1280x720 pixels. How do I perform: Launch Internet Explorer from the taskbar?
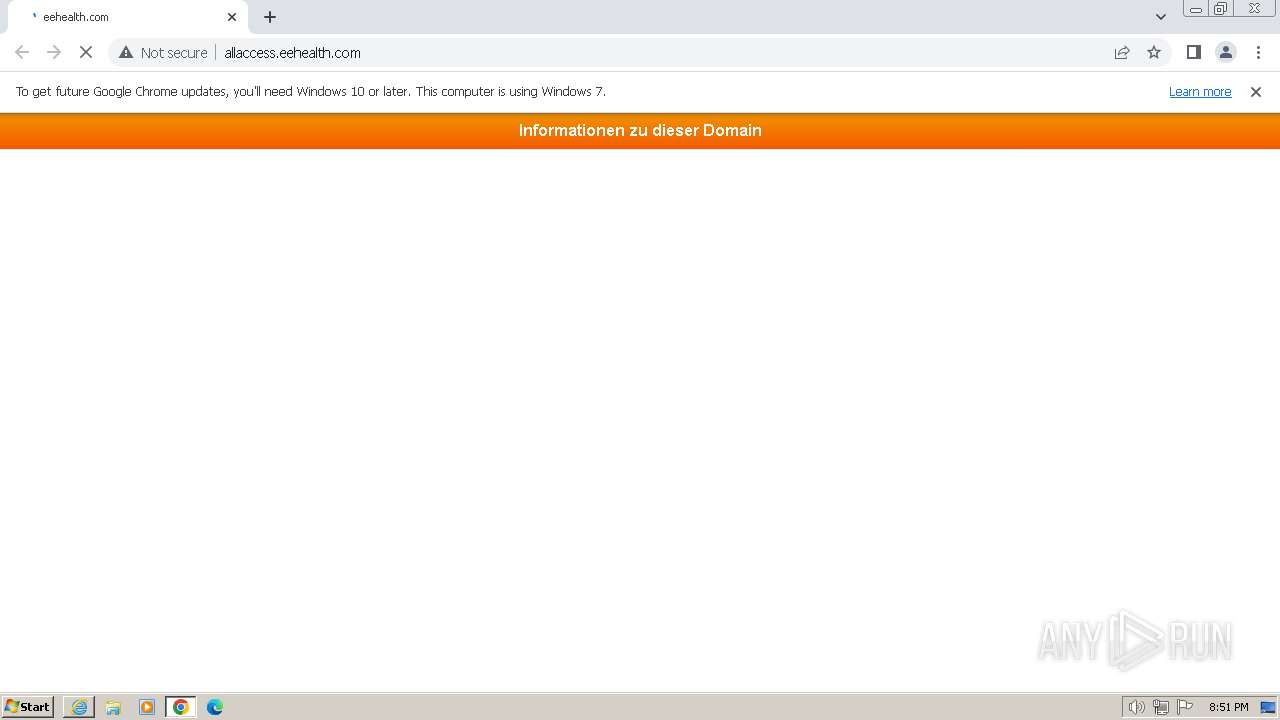click(79, 707)
